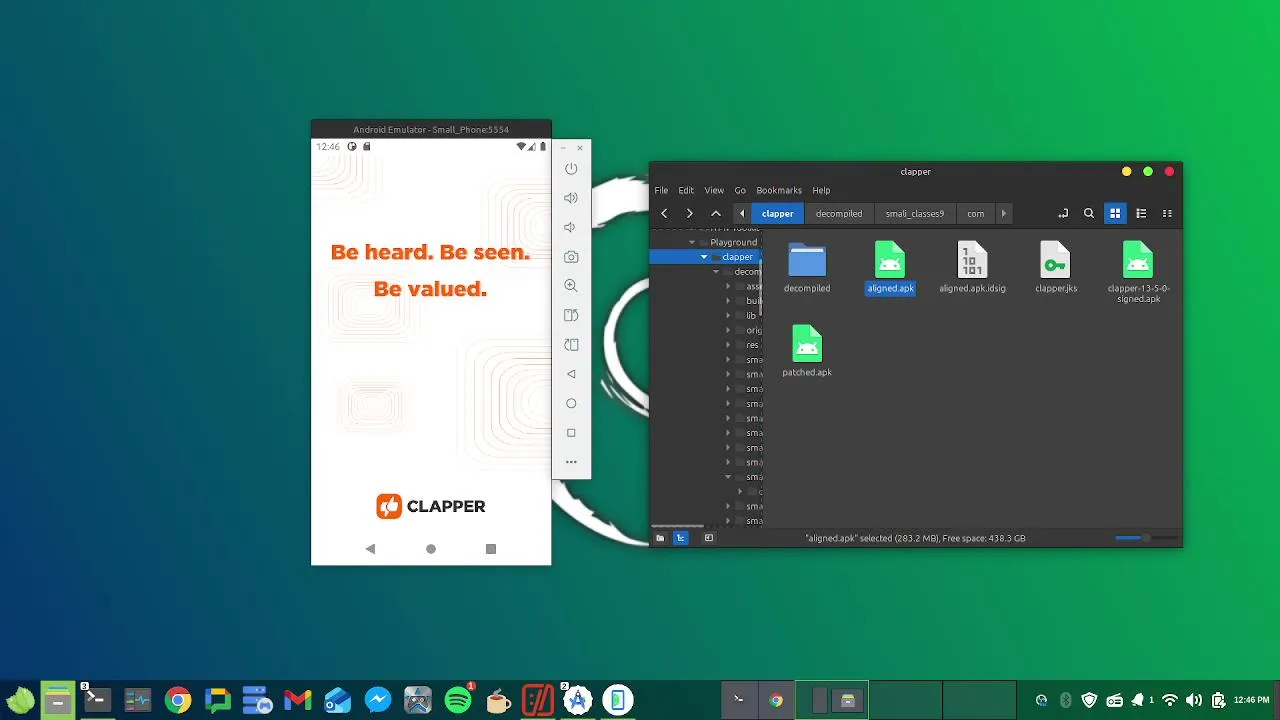Toggle location entry in file manager
Image resolution: width=1280 pixels, height=720 pixels.
point(1063,213)
